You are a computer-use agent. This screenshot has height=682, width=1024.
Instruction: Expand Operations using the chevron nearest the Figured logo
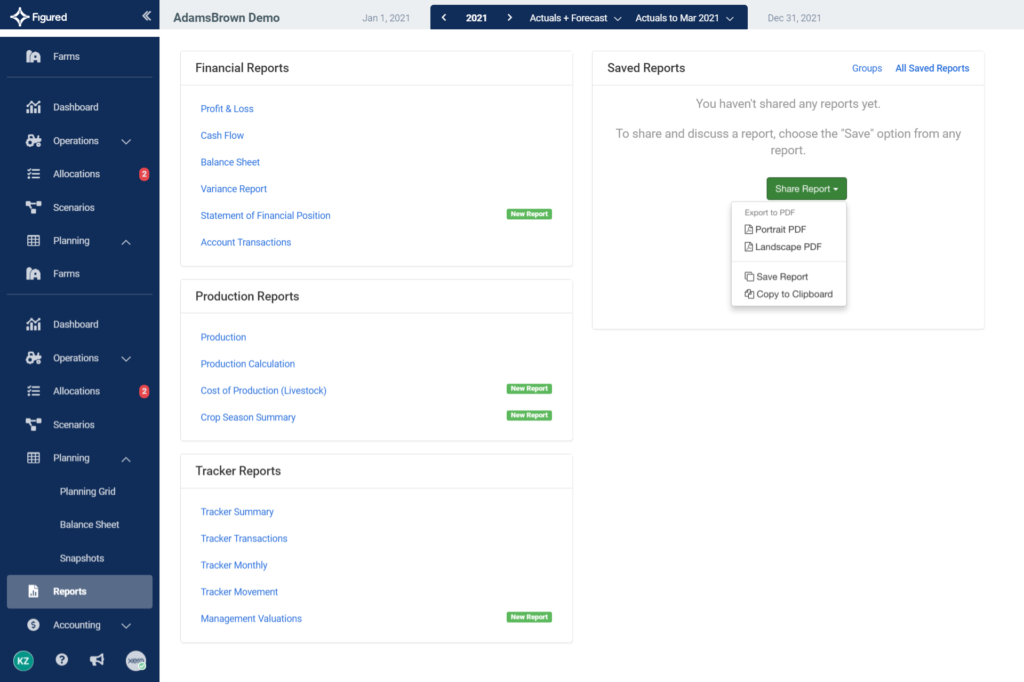coord(126,141)
